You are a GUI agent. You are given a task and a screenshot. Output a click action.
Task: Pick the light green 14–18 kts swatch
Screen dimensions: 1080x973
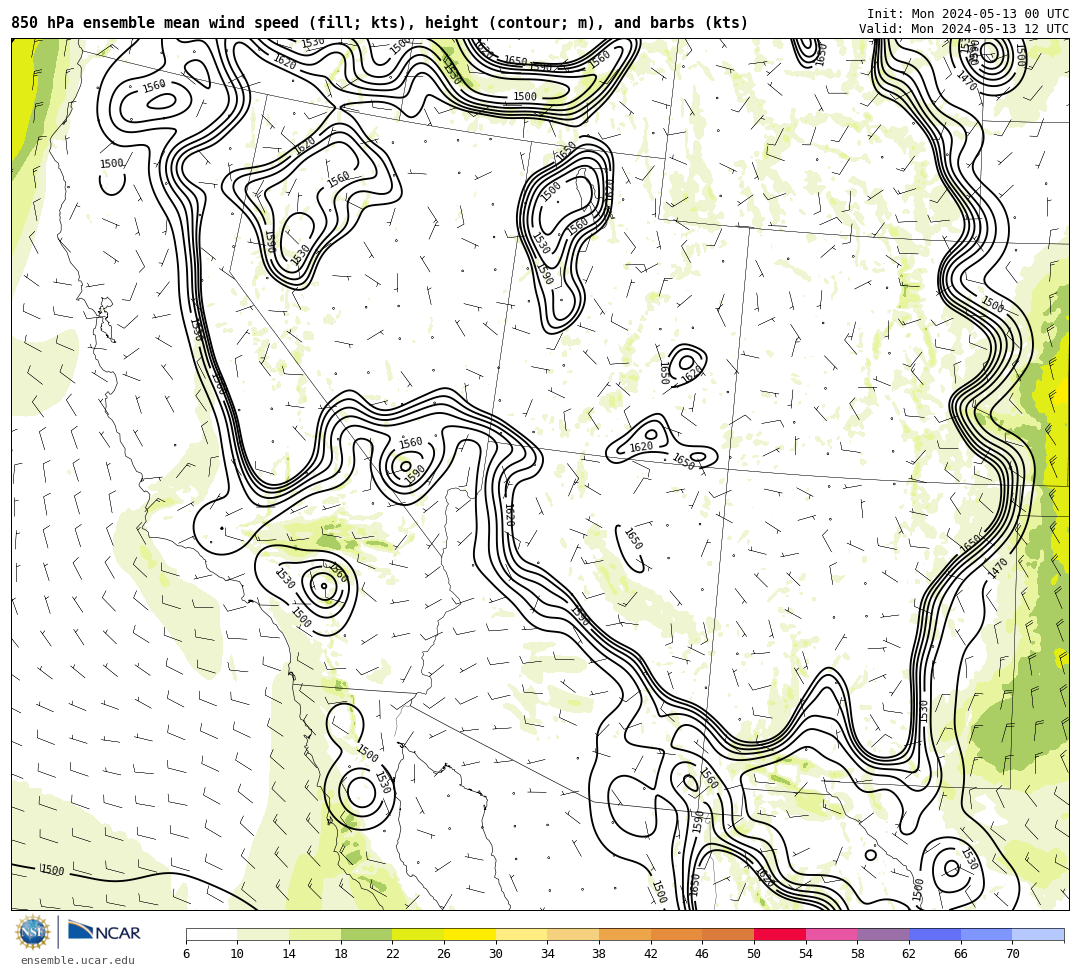coord(315,934)
